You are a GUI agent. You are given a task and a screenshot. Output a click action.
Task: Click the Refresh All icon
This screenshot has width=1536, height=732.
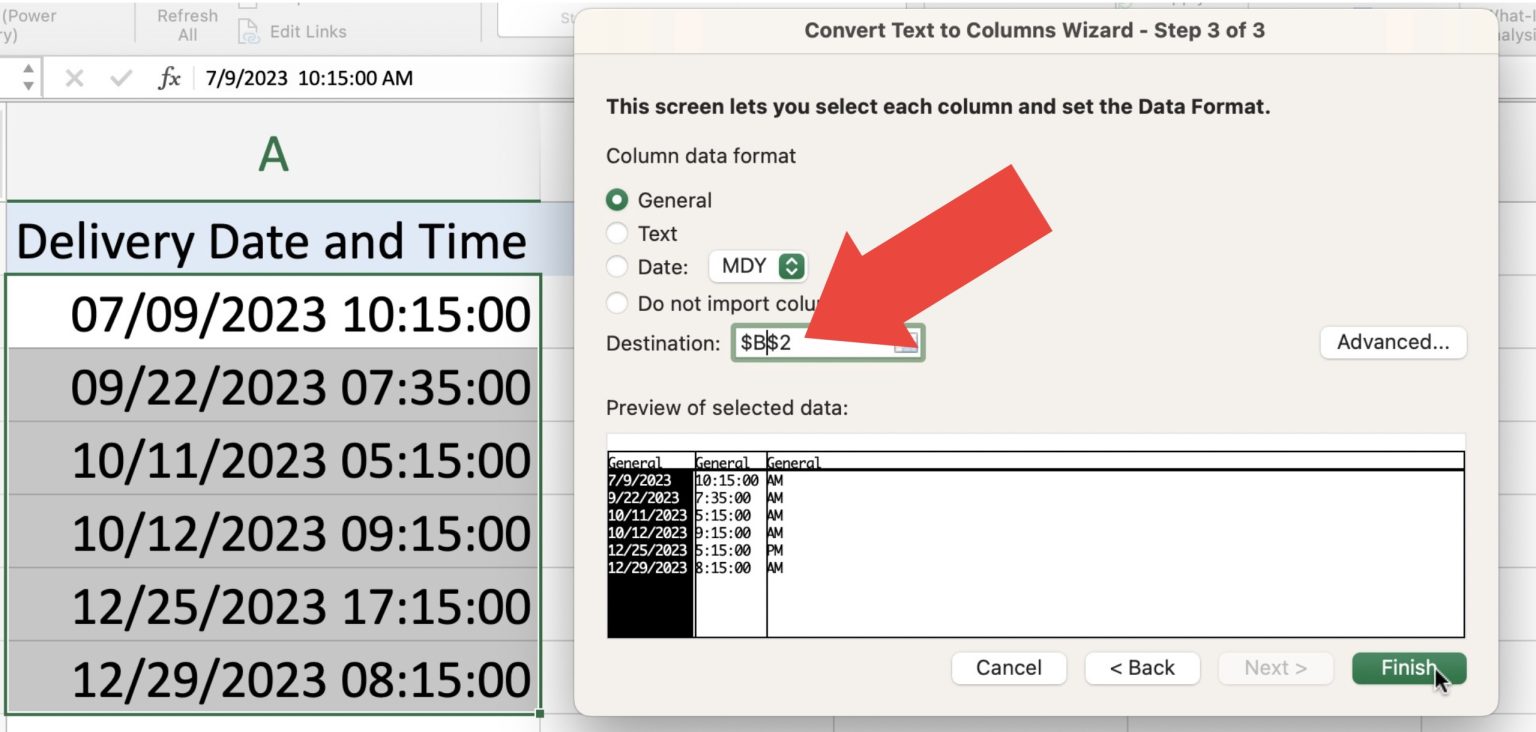(187, 22)
